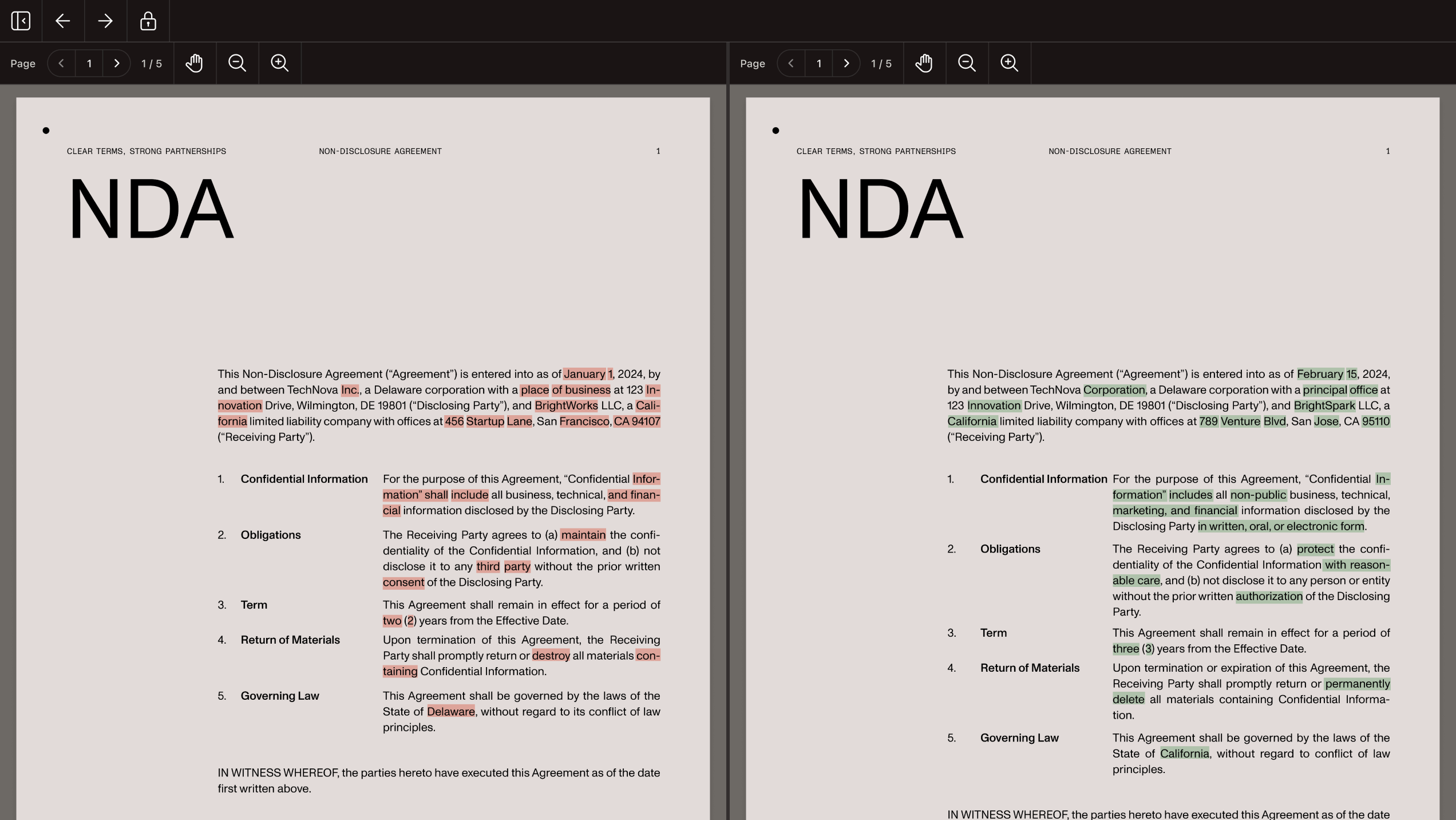The width and height of the screenshot is (1456, 820).
Task: Go to previous page in right viewer
Action: (791, 63)
